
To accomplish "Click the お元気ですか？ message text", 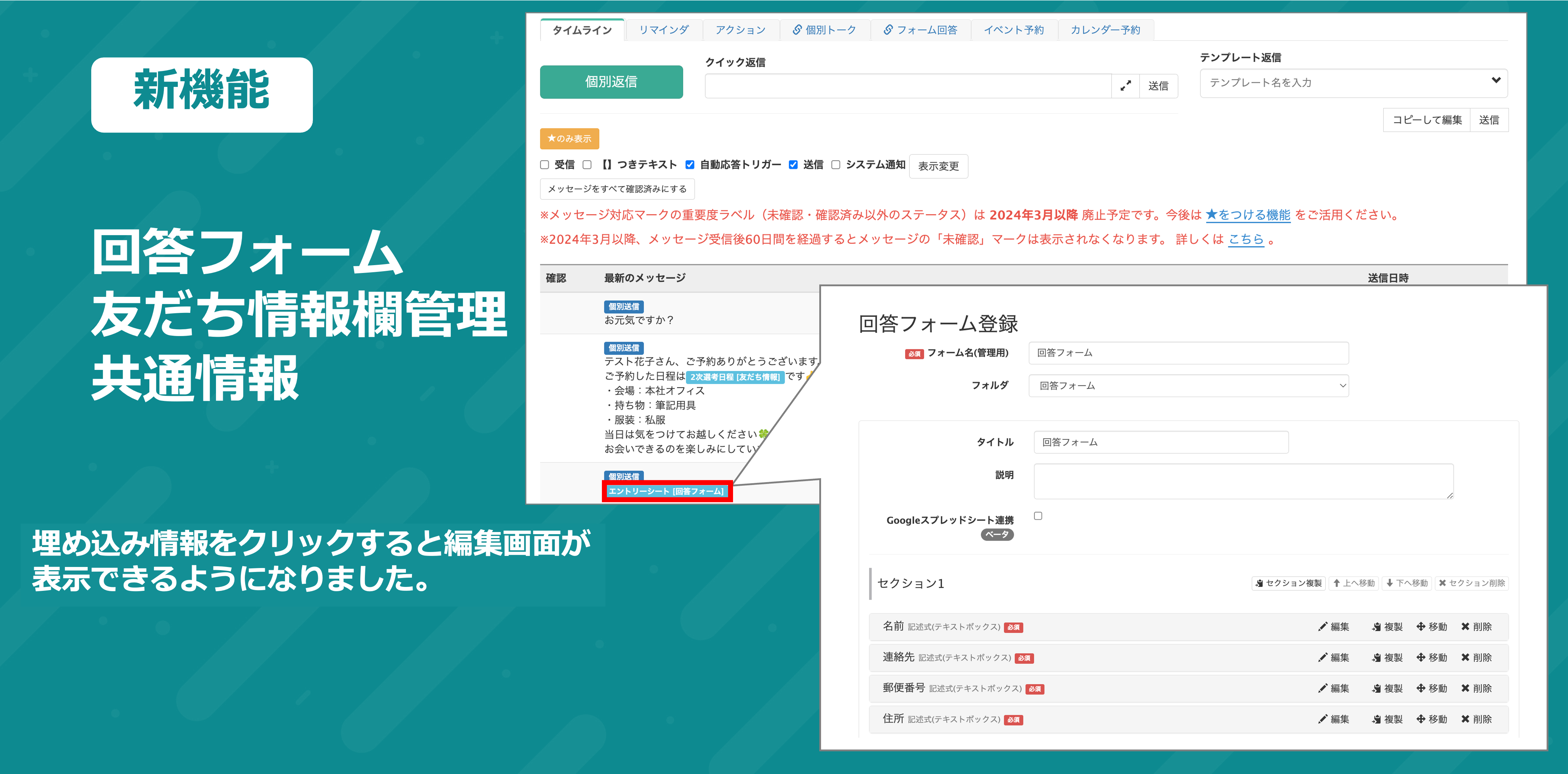I will [x=639, y=320].
